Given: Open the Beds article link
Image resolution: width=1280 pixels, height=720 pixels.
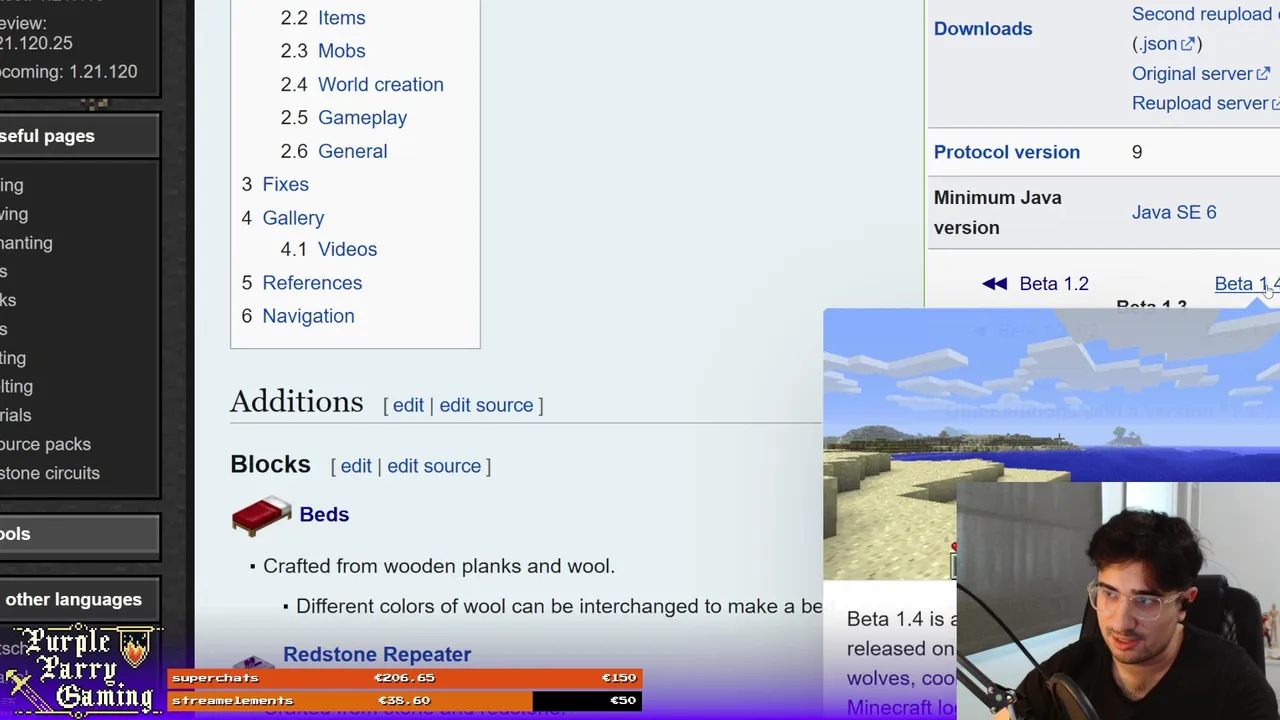Looking at the screenshot, I should (324, 514).
